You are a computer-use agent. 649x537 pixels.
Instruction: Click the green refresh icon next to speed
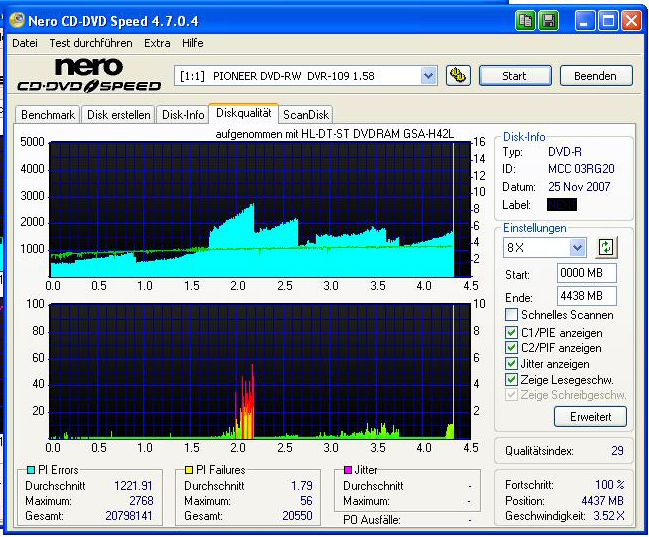point(605,247)
